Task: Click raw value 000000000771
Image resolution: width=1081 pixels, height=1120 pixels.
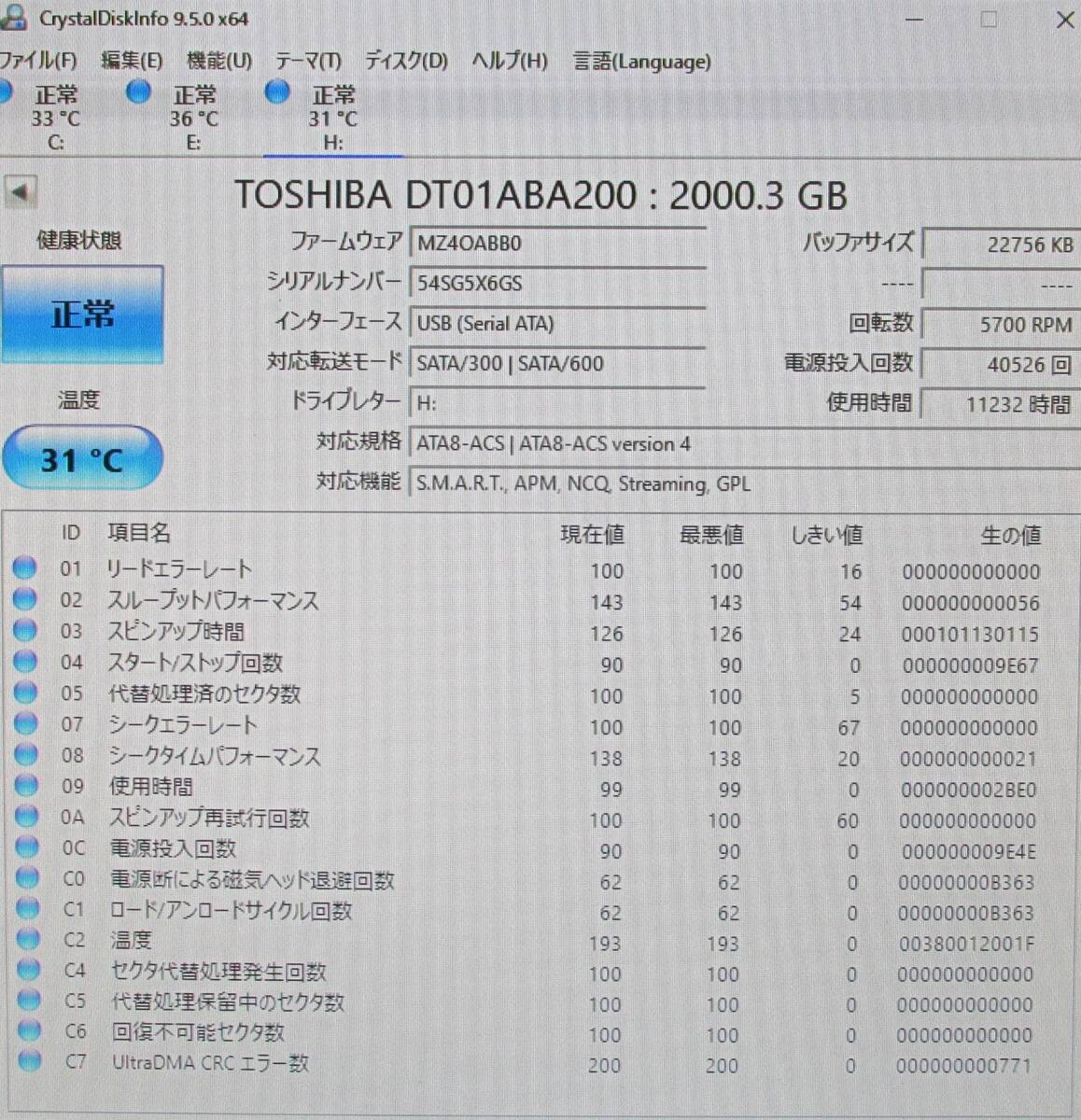Action: click(963, 1065)
